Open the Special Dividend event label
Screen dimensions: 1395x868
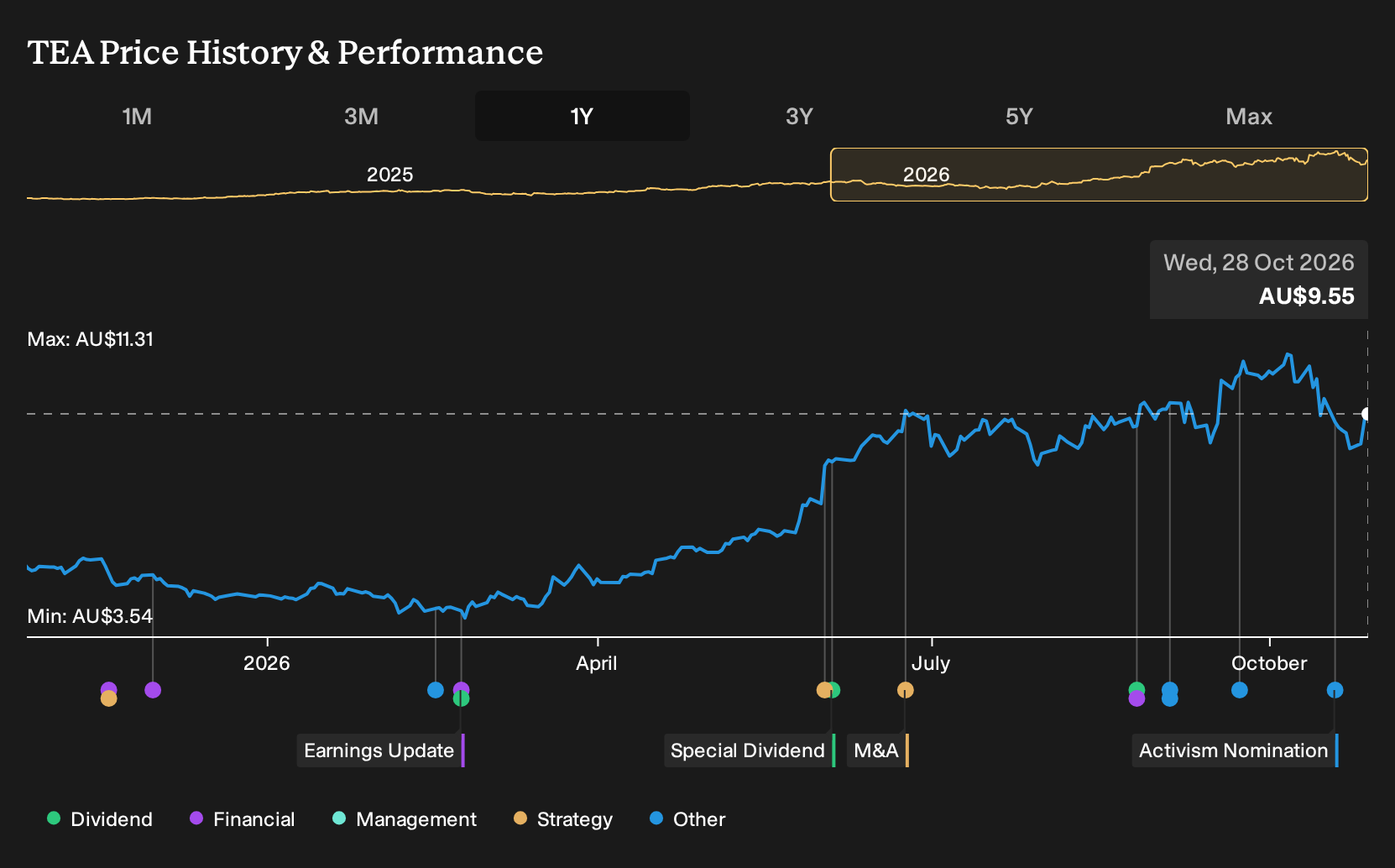point(750,750)
